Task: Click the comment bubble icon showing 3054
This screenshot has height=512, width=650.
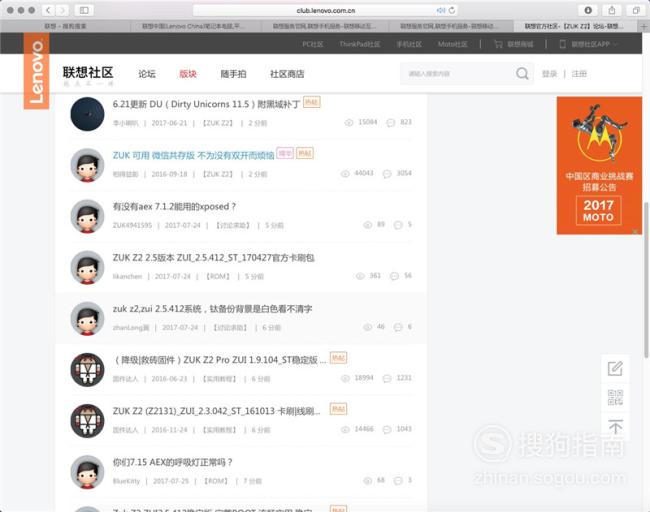Action: click(387, 174)
